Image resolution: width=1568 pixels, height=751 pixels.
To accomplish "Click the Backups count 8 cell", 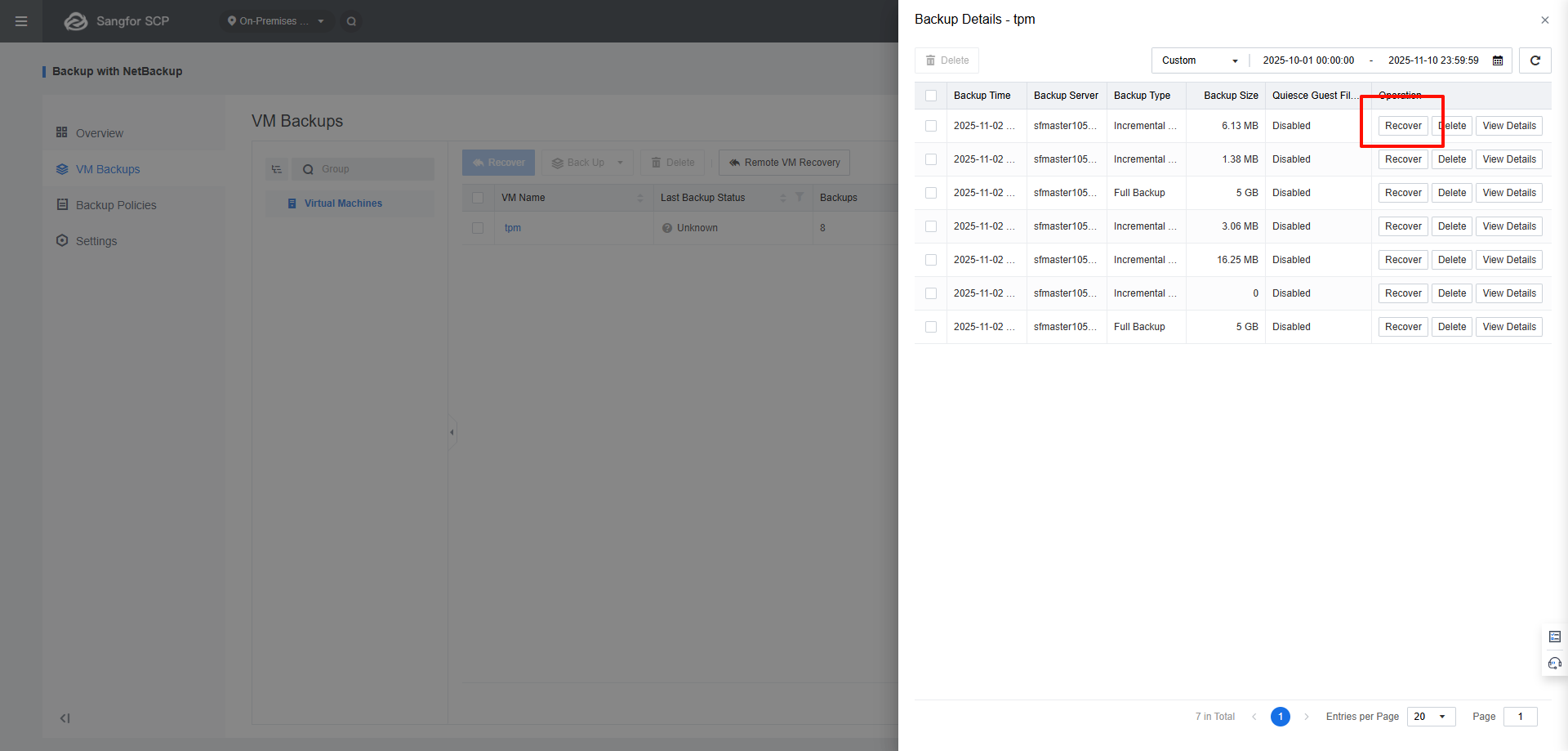I will coord(857,228).
